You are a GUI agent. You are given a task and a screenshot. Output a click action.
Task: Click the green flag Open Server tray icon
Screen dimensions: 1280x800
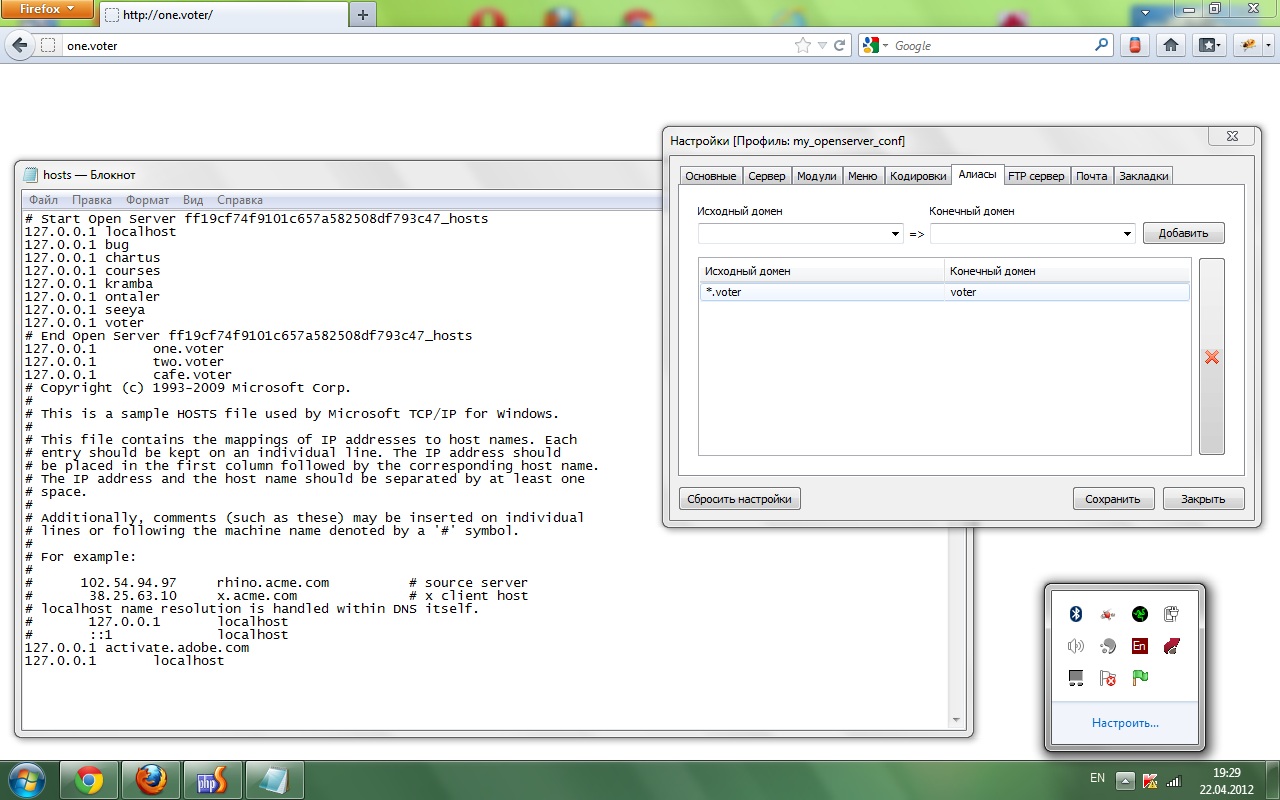[x=1140, y=678]
